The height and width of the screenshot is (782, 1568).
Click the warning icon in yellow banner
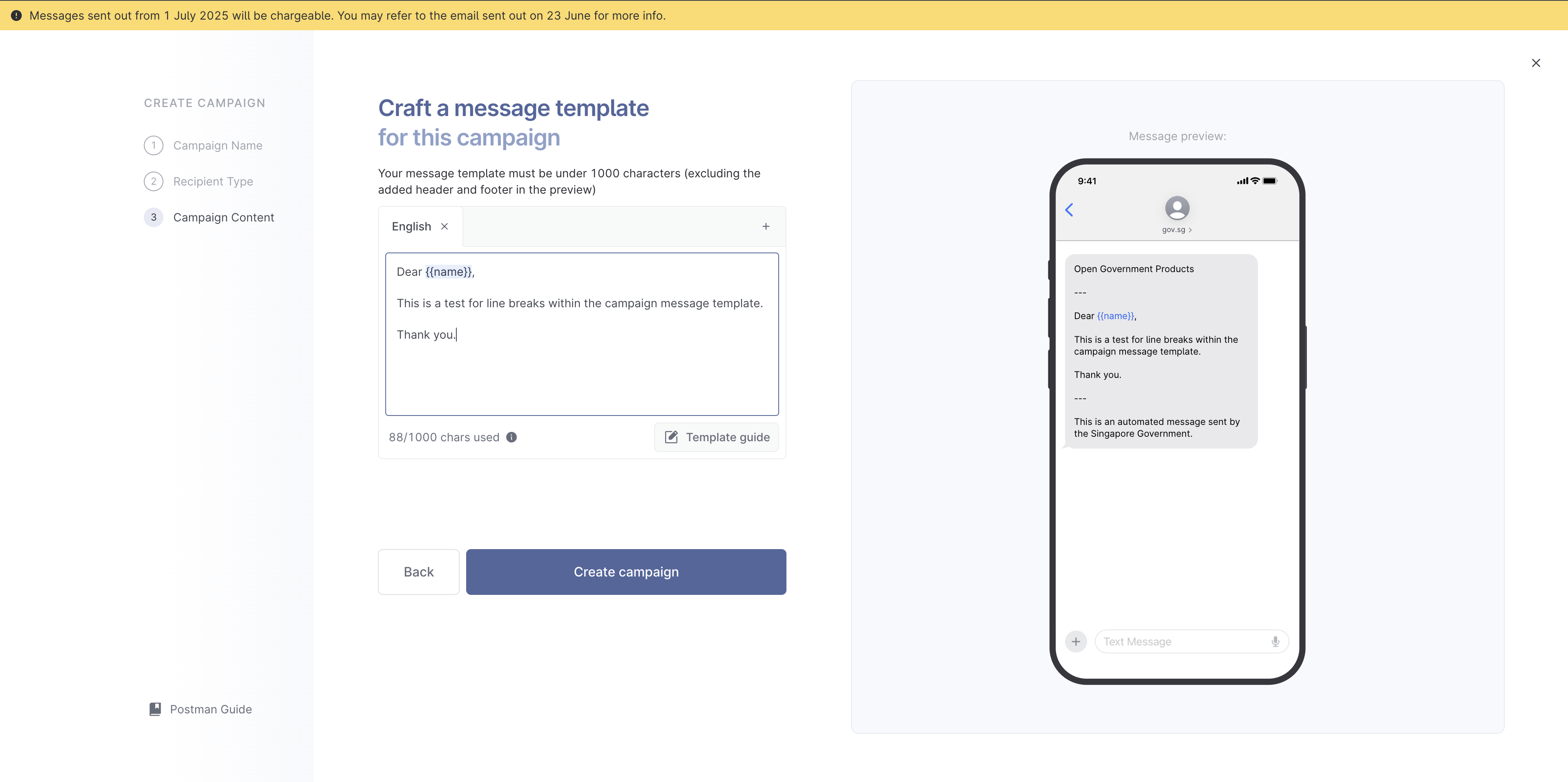[16, 15]
